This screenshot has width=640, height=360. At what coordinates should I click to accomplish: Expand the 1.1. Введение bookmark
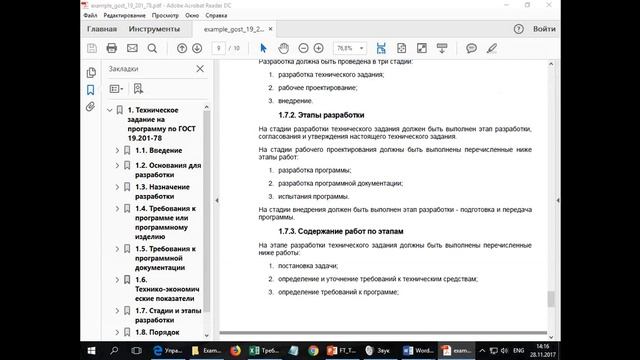(117, 151)
